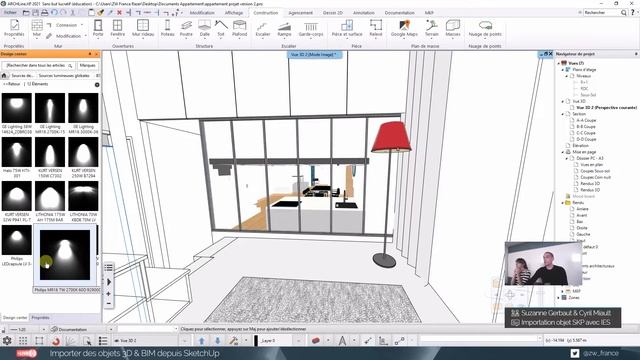This screenshot has width=640, height=360.
Task: Select the Poutre beam tool
Action: [186, 28]
